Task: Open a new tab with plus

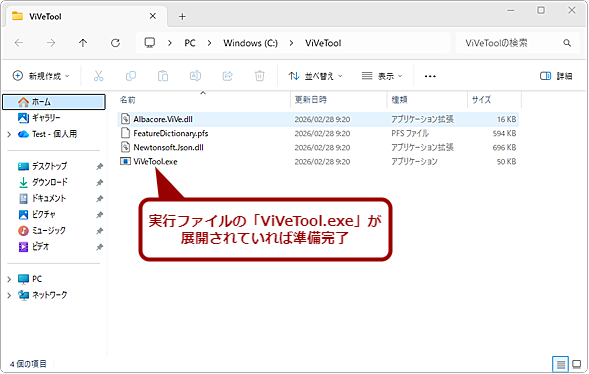Action: tap(182, 17)
